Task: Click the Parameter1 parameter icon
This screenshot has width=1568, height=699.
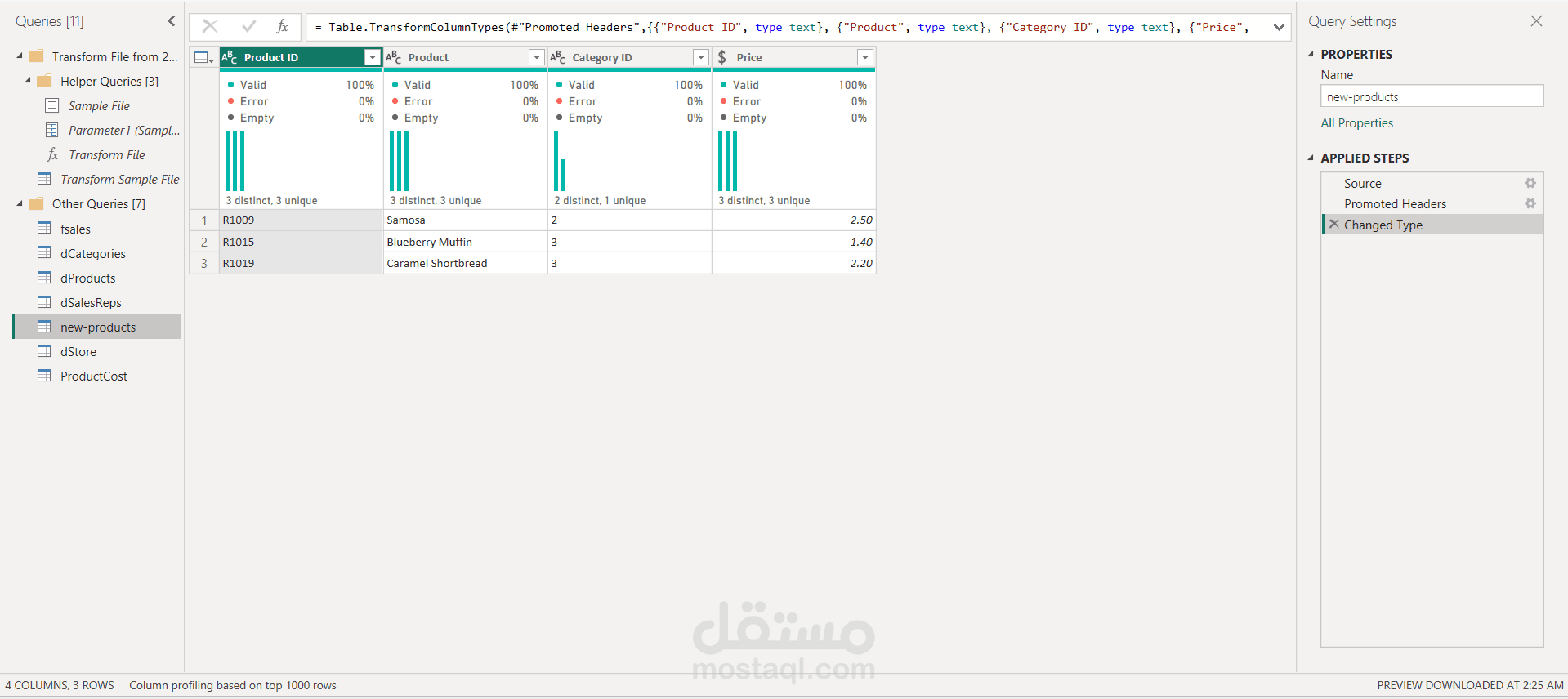Action: [x=52, y=130]
